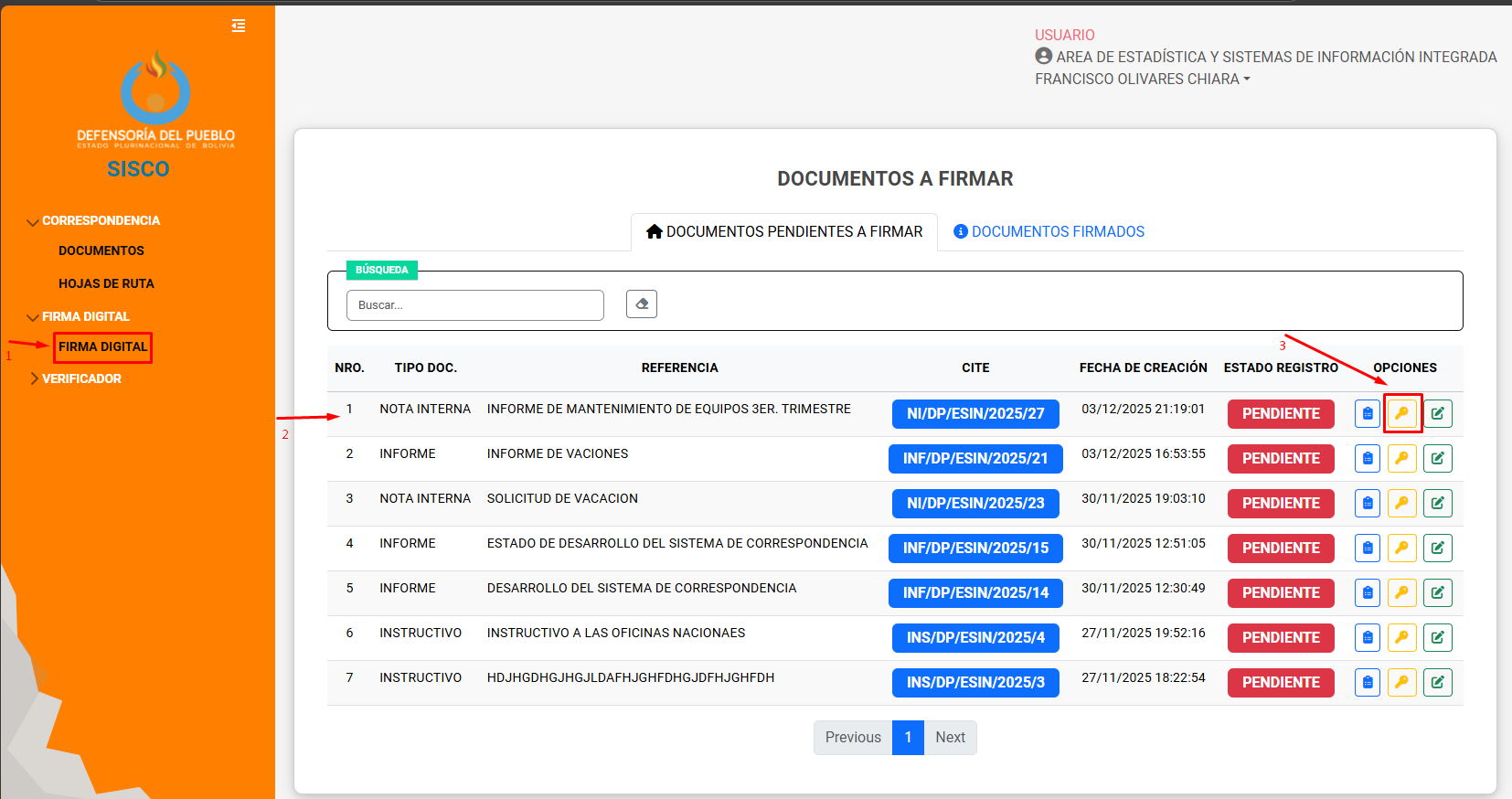Click the blue document icon for INFORME DE VACIONES

tap(1367, 459)
